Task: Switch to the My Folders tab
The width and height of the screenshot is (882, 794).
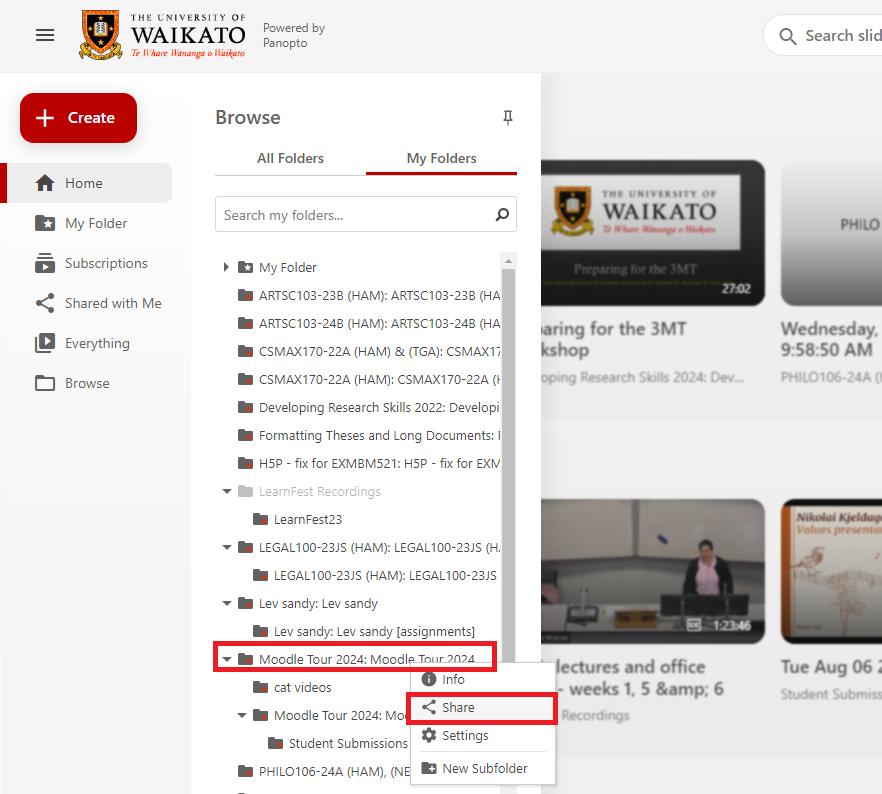Action: pyautogui.click(x=442, y=159)
